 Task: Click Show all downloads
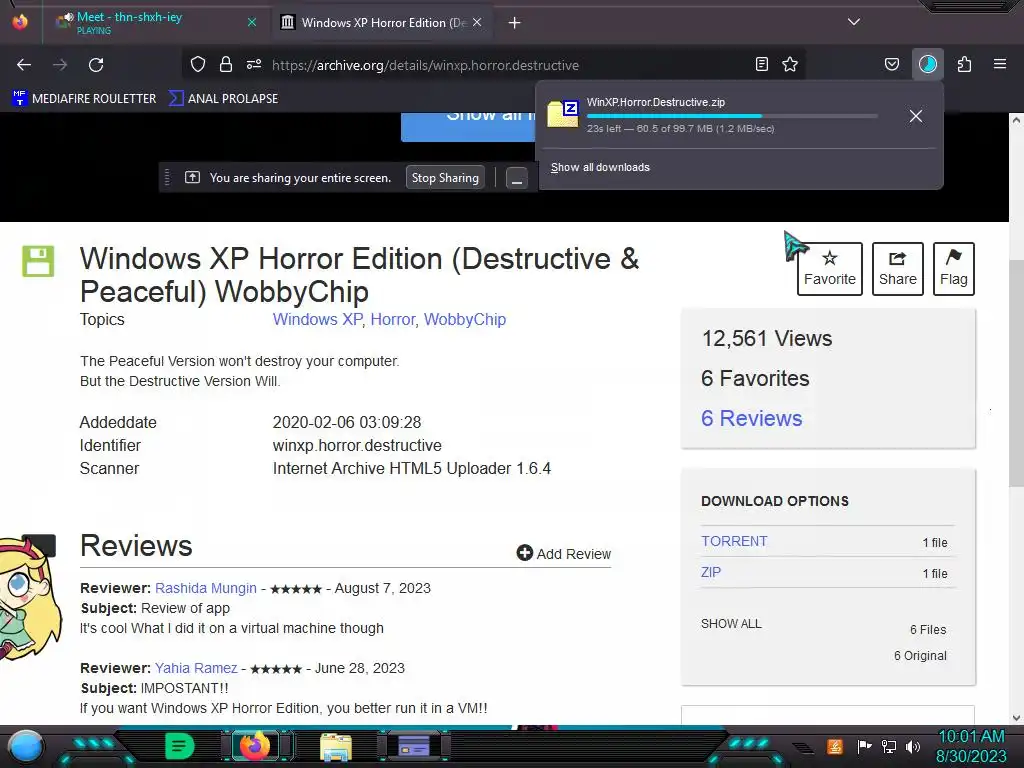[x=600, y=167]
